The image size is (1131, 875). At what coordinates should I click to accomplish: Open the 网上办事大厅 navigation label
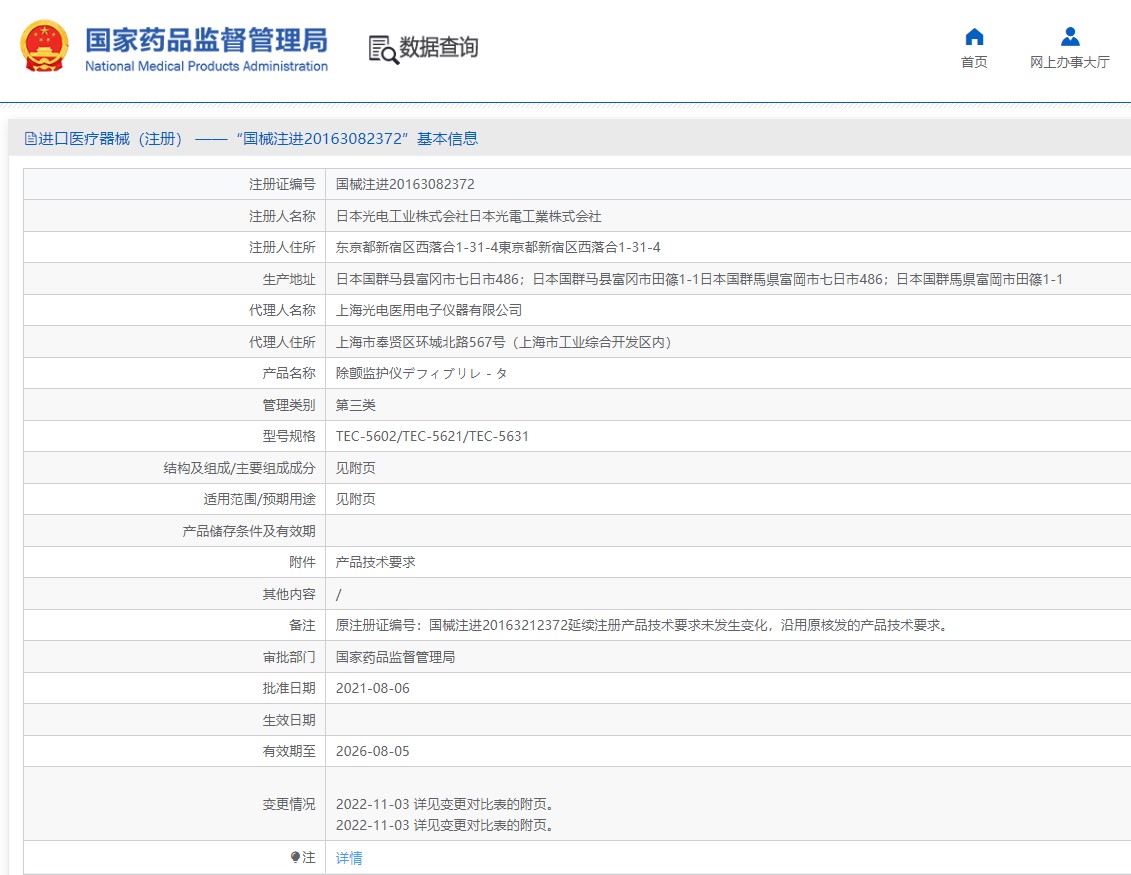tap(1070, 62)
